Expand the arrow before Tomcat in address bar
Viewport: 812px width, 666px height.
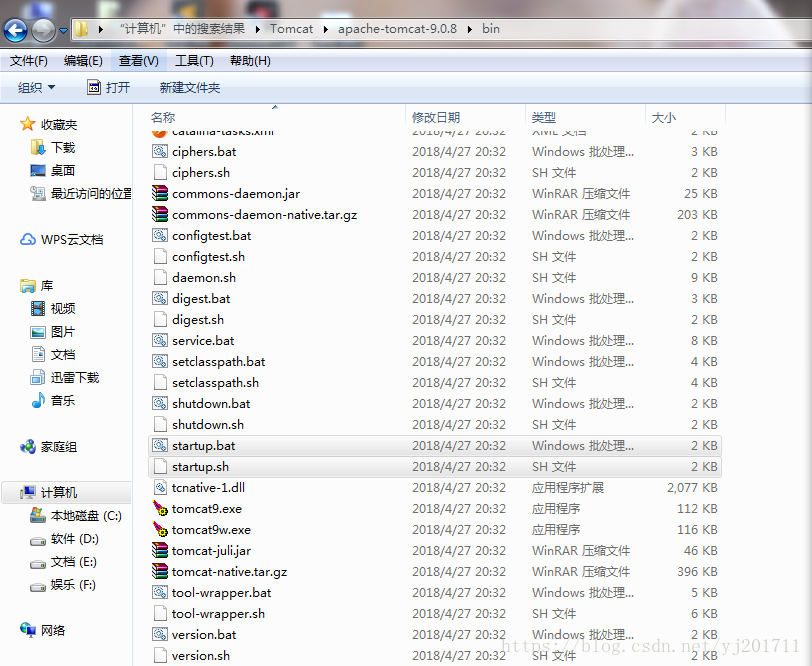[257, 30]
